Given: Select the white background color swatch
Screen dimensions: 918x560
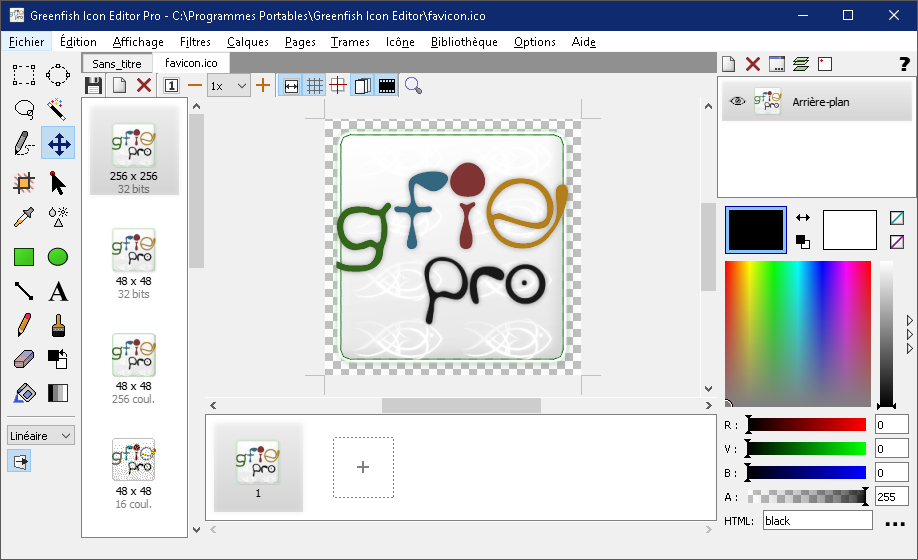Looking at the screenshot, I should (850, 230).
